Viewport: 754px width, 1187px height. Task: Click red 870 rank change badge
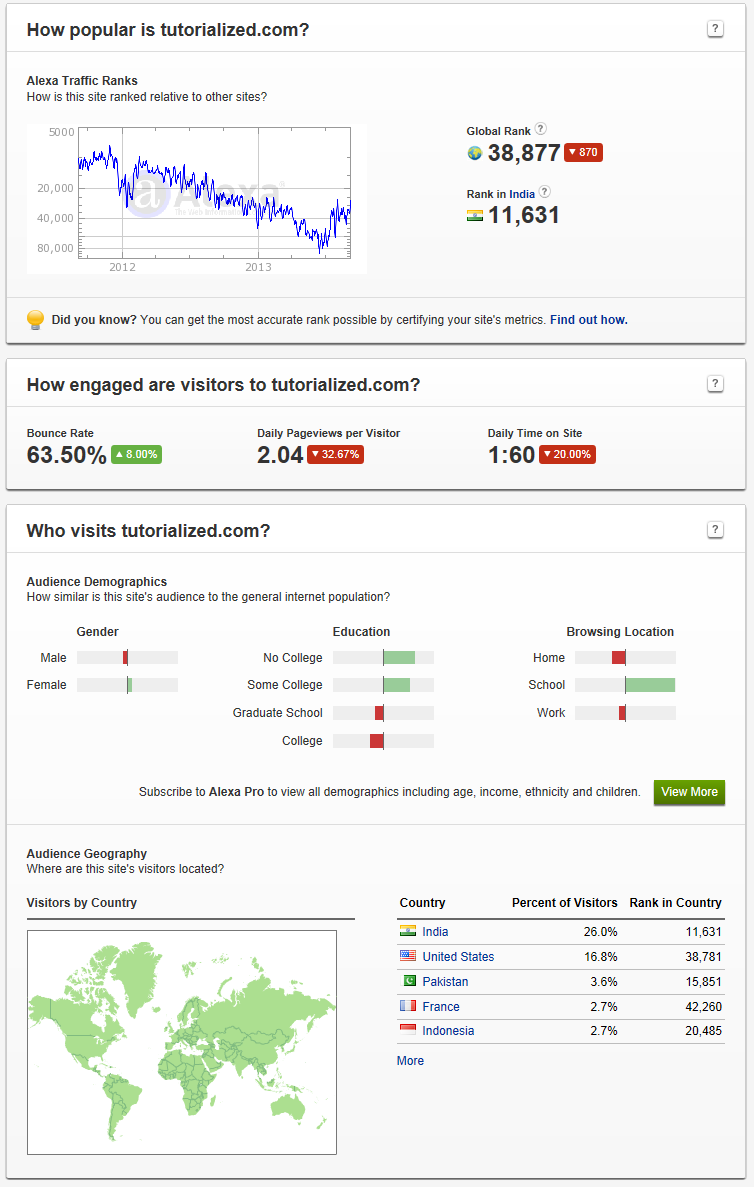click(583, 152)
